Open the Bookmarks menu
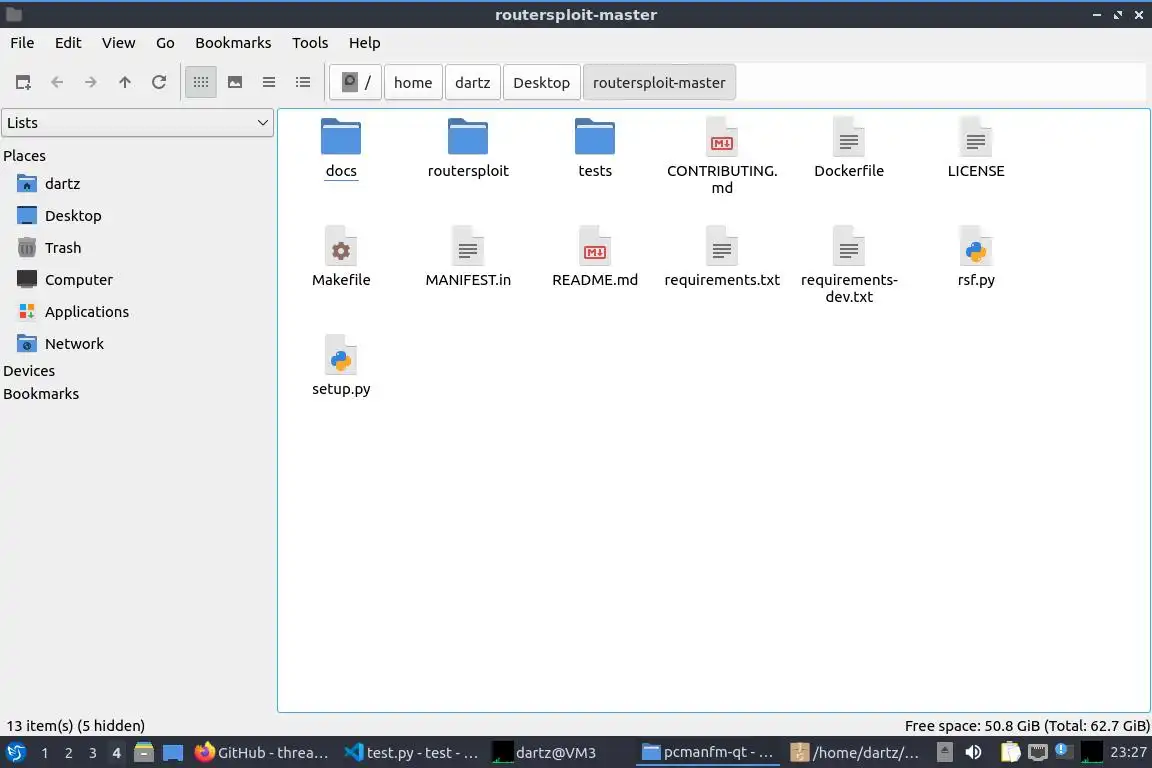 233,43
